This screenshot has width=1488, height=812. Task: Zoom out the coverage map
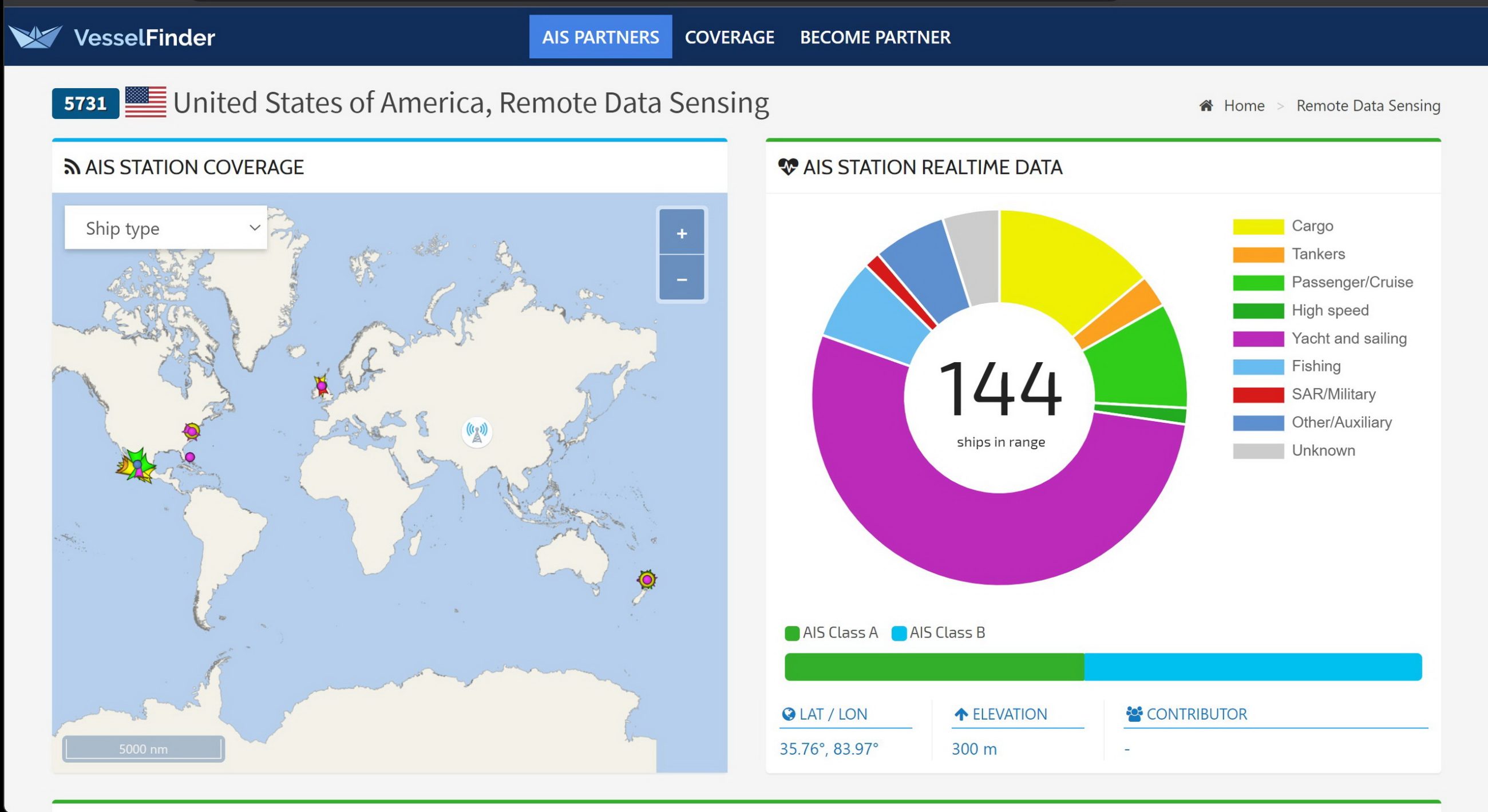click(x=682, y=279)
